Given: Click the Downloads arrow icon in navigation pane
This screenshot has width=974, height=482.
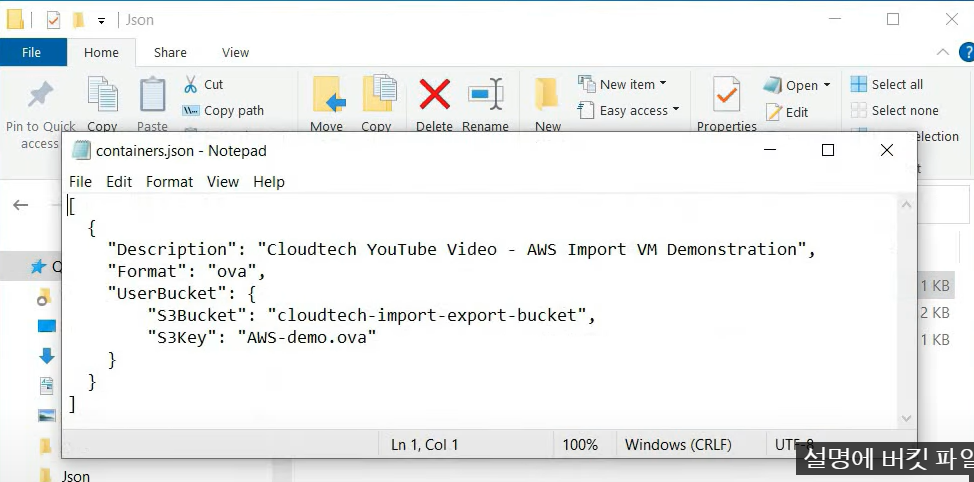Looking at the screenshot, I should [47, 356].
